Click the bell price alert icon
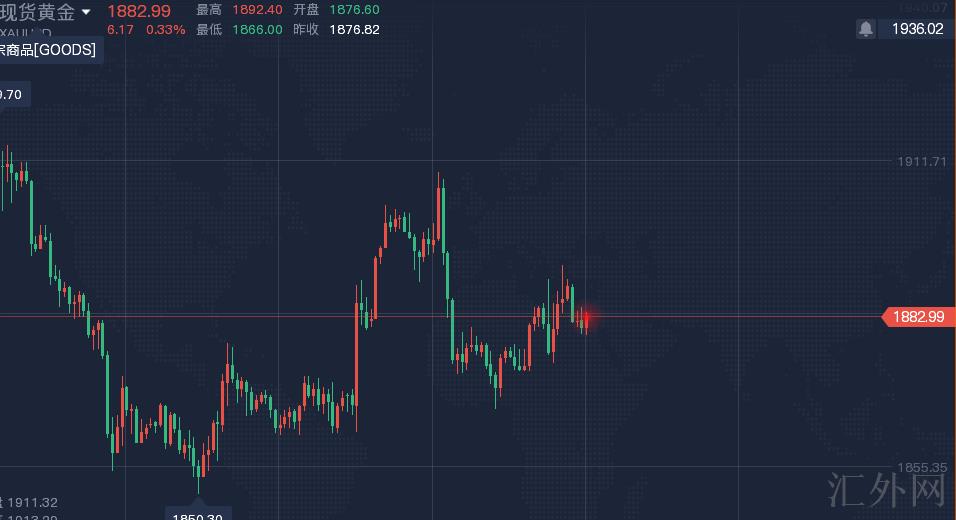 pos(866,29)
